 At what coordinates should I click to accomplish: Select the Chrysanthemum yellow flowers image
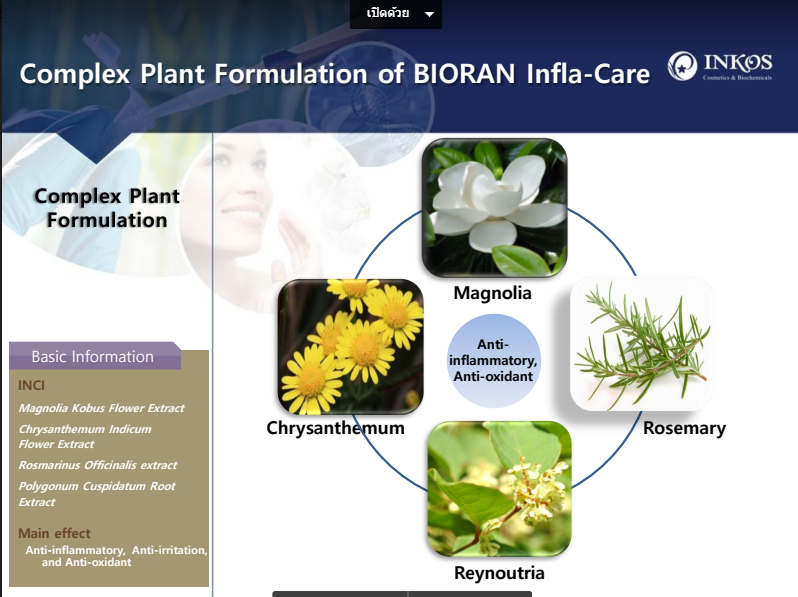(x=351, y=347)
